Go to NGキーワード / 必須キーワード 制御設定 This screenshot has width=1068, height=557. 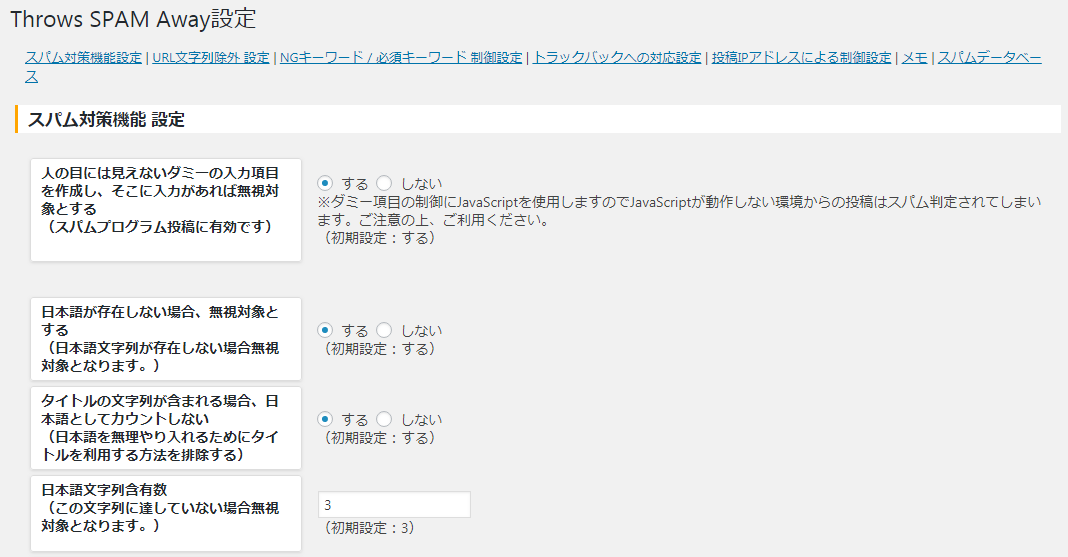pos(401,58)
